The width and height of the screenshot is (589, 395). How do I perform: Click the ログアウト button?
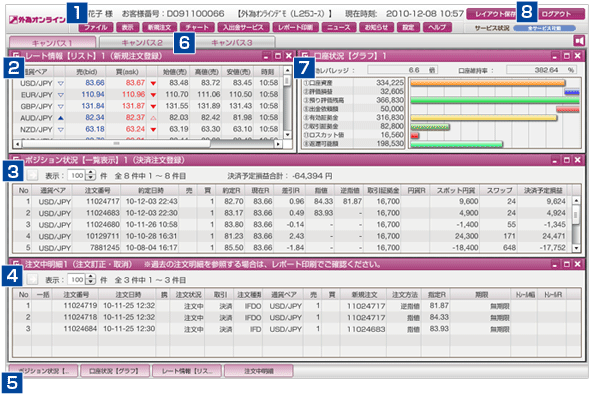tap(556, 14)
